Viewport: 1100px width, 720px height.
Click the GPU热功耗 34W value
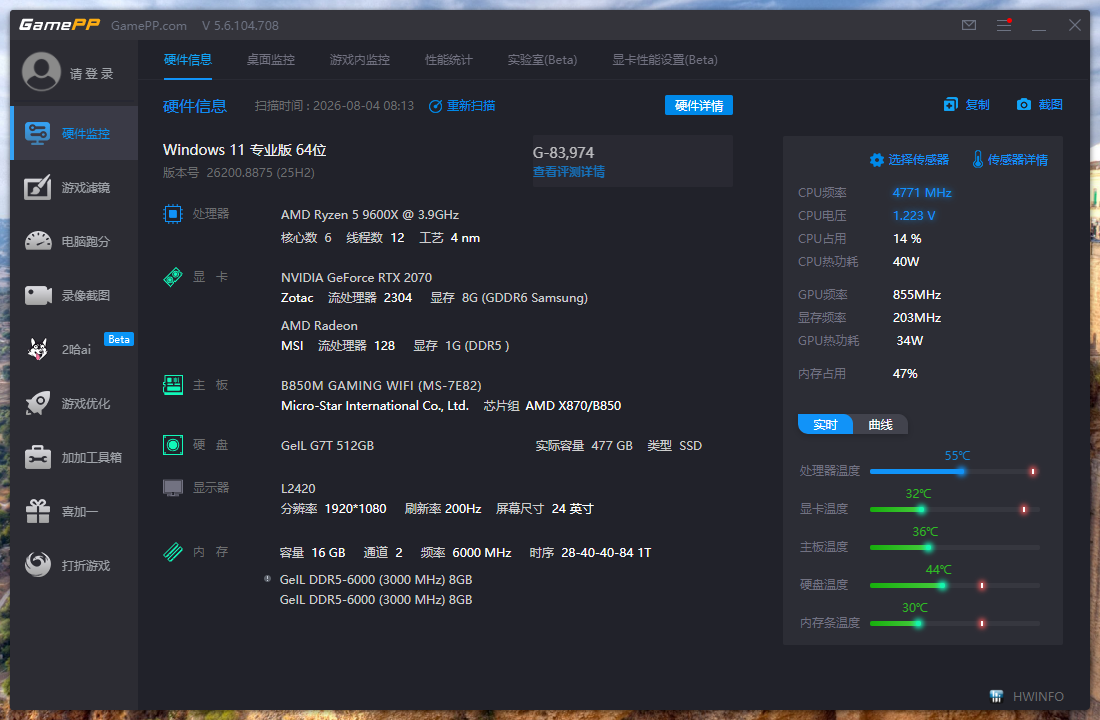[x=910, y=340]
